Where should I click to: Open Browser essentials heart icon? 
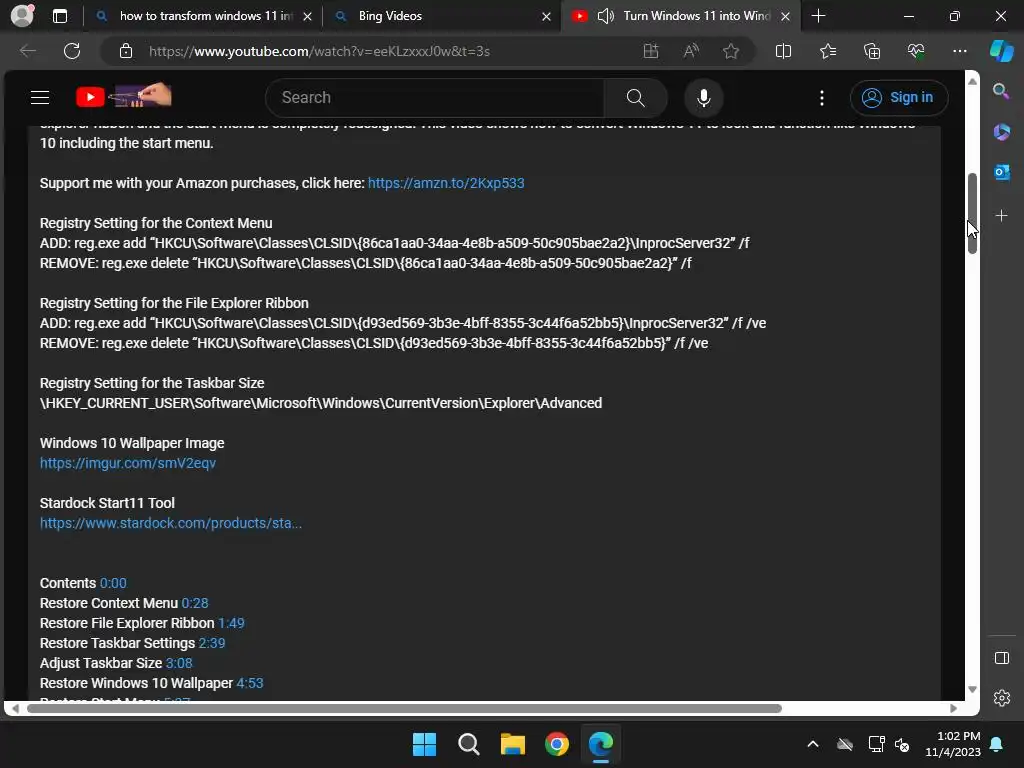[x=916, y=51]
